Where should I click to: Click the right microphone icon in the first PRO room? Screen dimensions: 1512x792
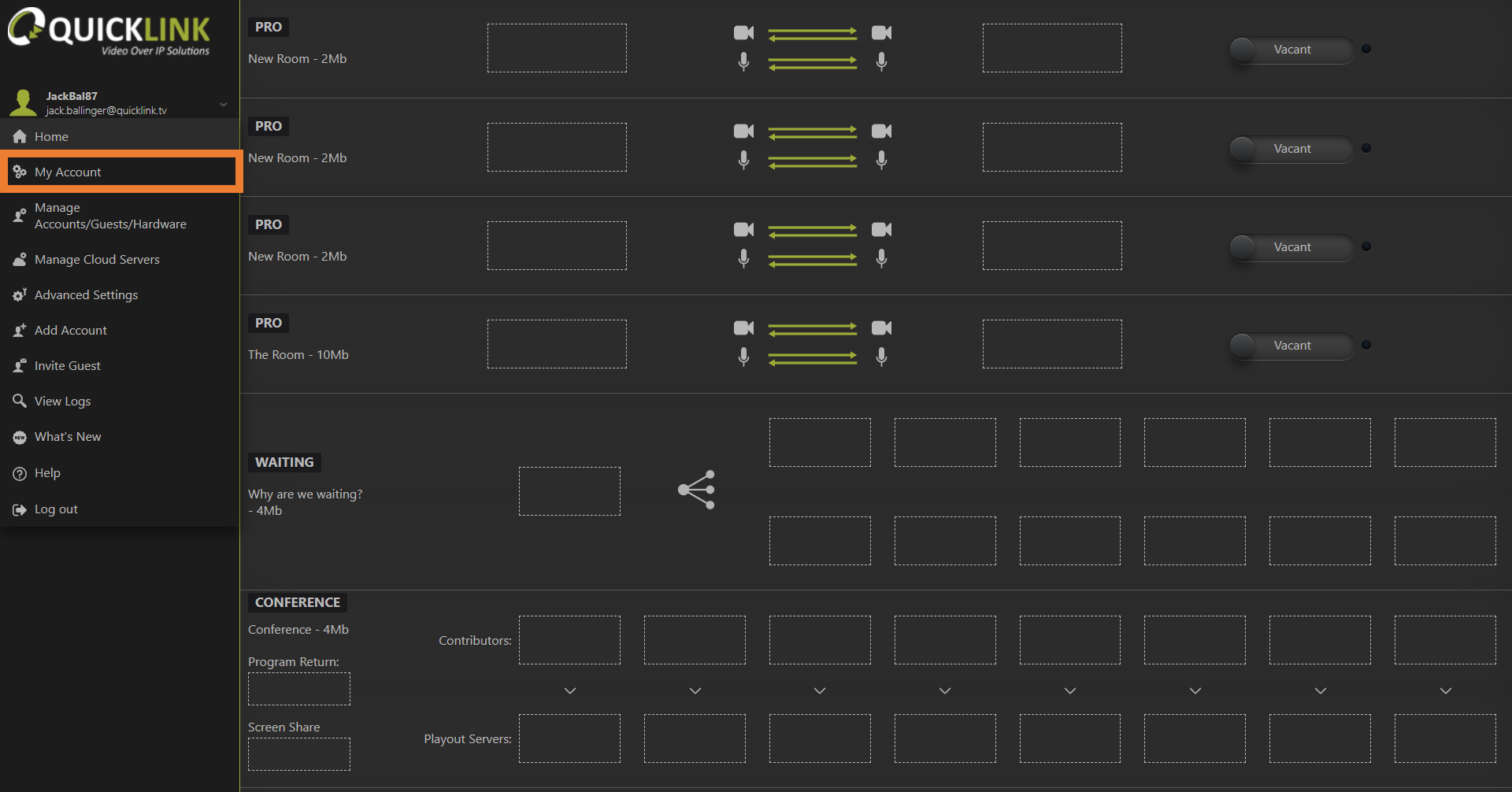pyautogui.click(x=881, y=61)
